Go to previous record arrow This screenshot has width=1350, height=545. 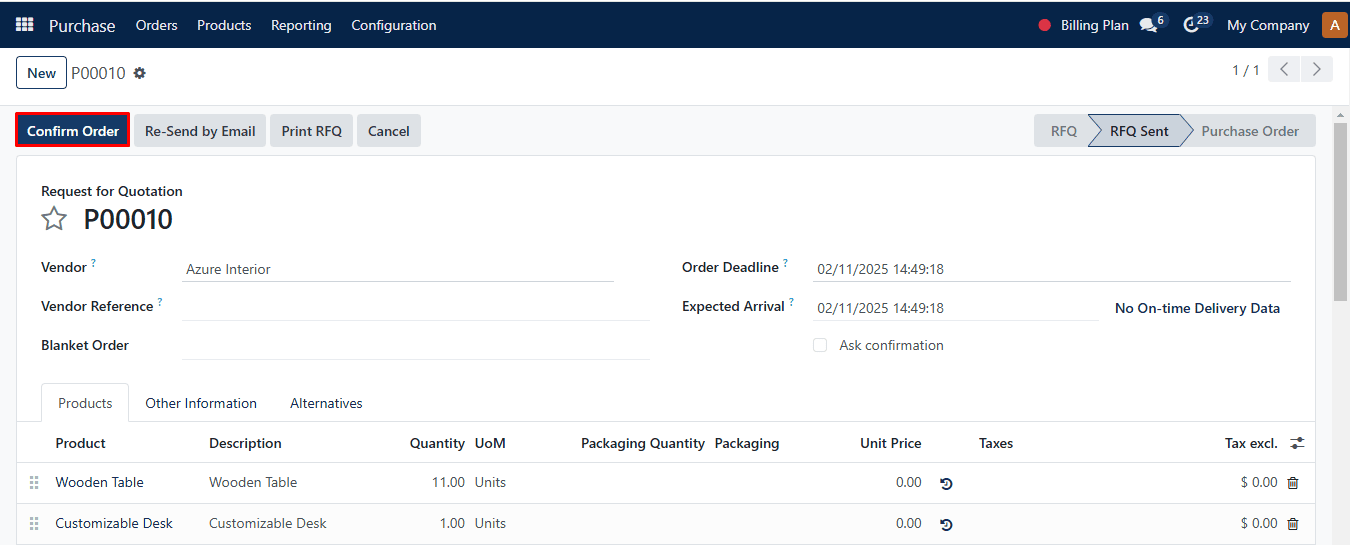[x=1284, y=70]
